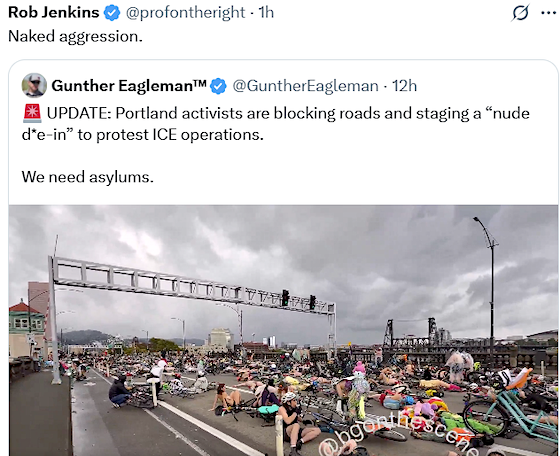Click the Grok slashed-circle icon
The height and width of the screenshot is (456, 560).
click(x=520, y=13)
